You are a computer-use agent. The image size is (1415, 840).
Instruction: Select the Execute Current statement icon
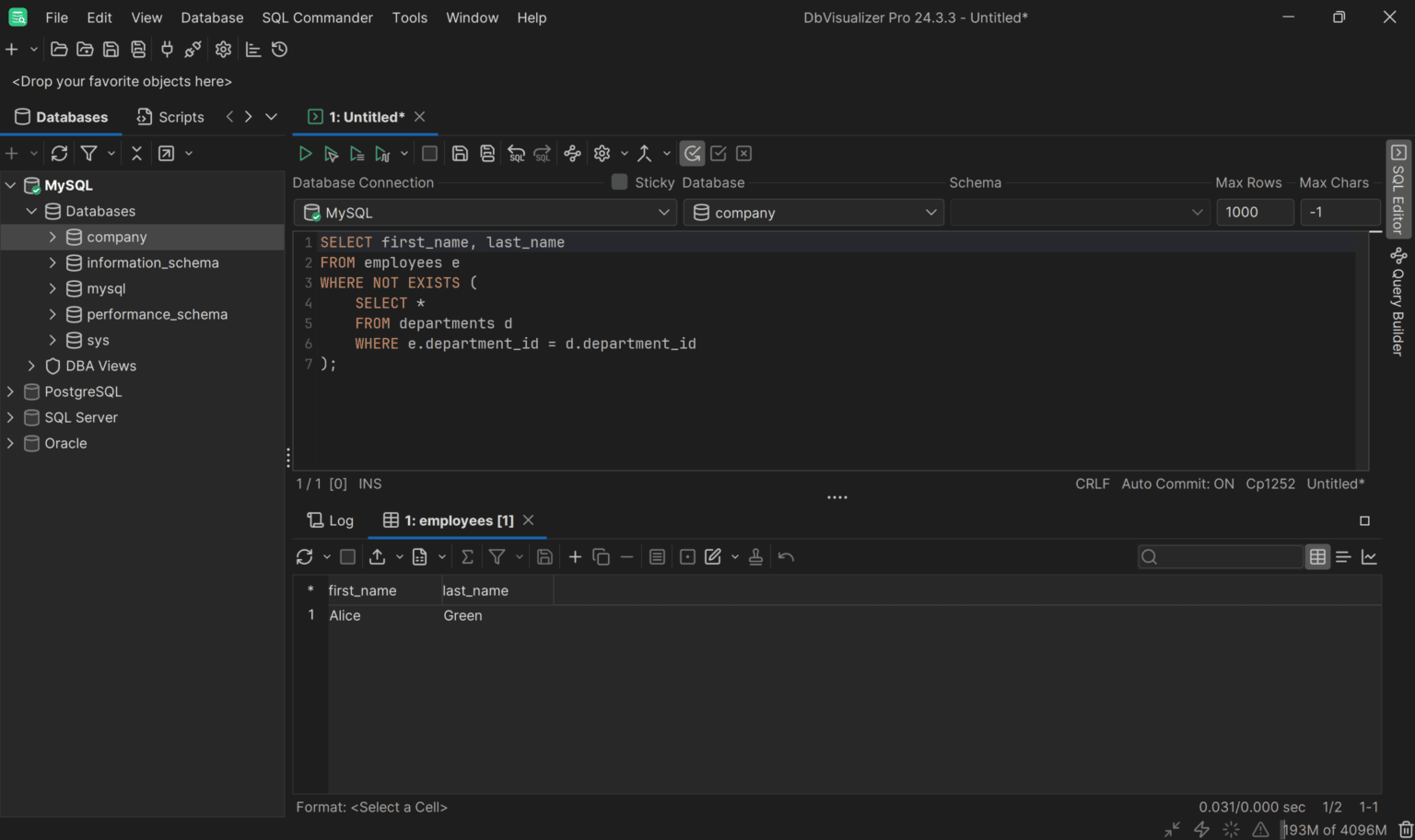332,153
